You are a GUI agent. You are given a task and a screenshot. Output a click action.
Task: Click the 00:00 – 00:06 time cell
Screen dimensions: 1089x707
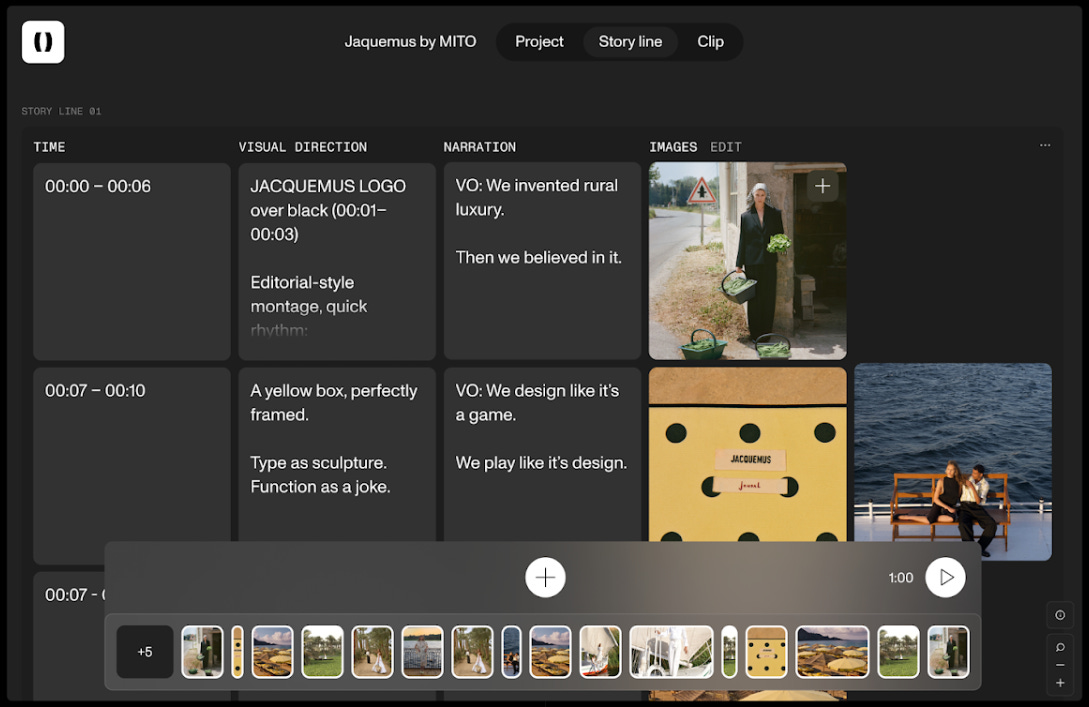pos(132,262)
